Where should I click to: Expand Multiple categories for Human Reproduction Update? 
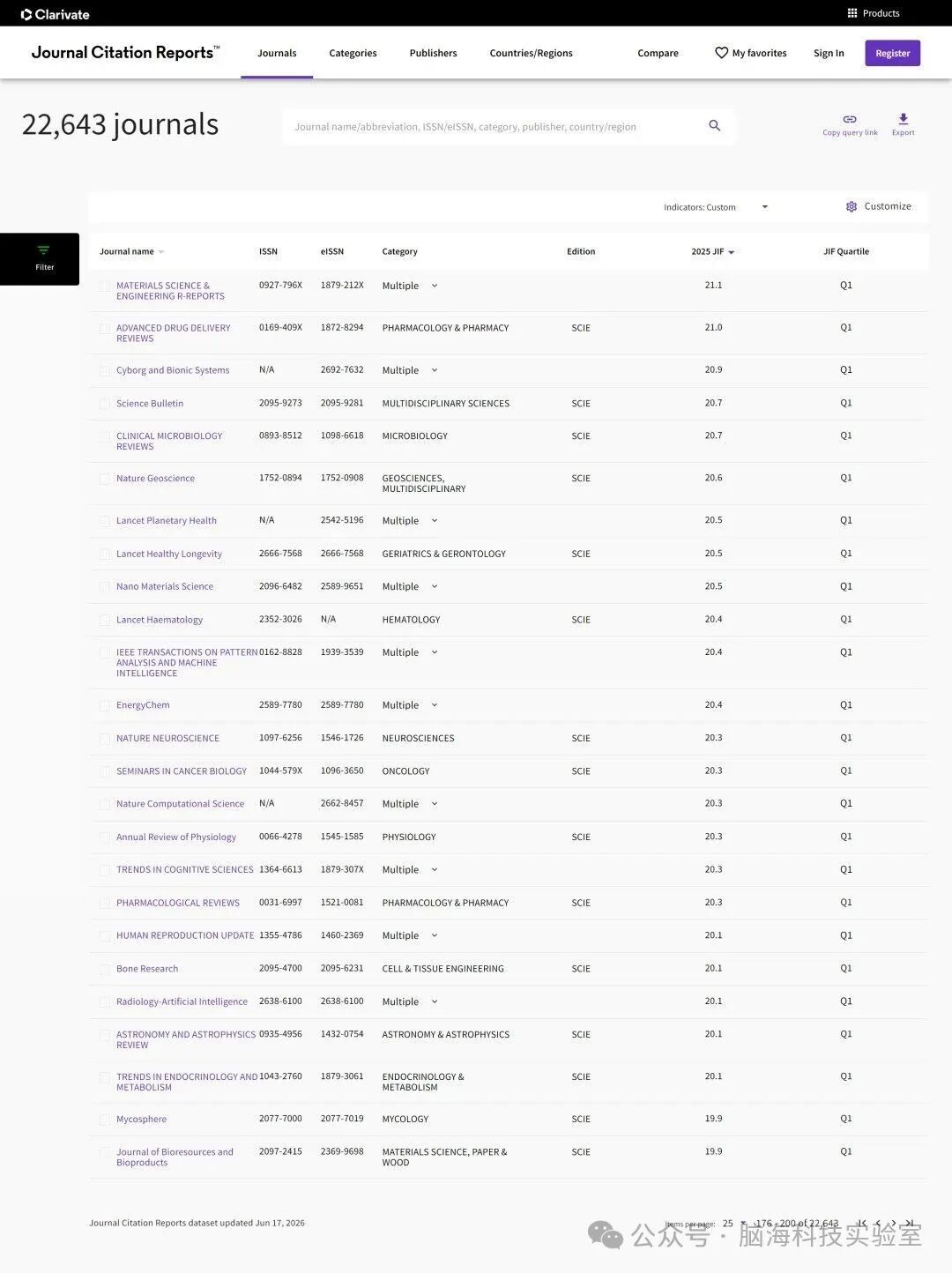435,935
